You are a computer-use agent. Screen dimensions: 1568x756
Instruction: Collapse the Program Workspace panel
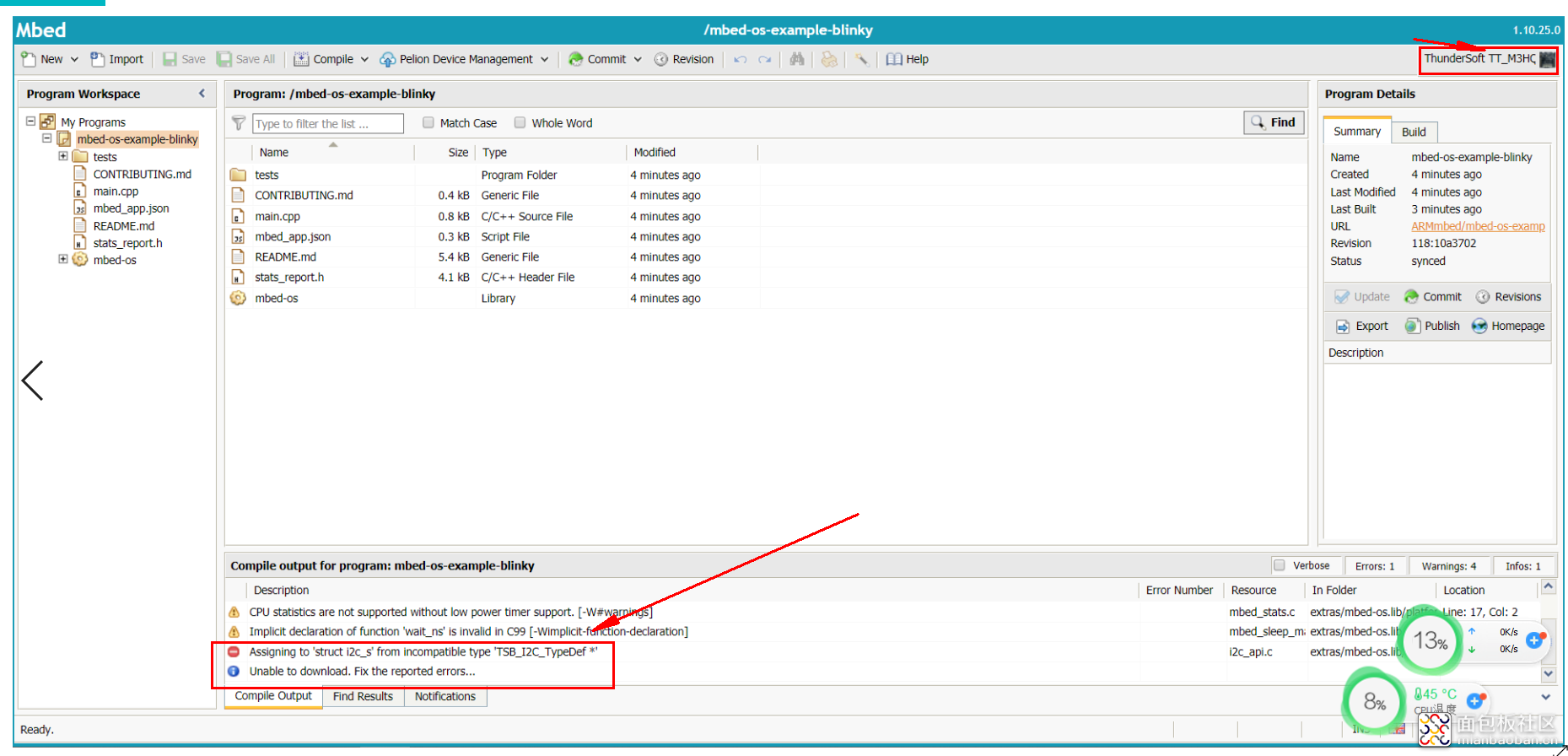pyautogui.click(x=202, y=94)
